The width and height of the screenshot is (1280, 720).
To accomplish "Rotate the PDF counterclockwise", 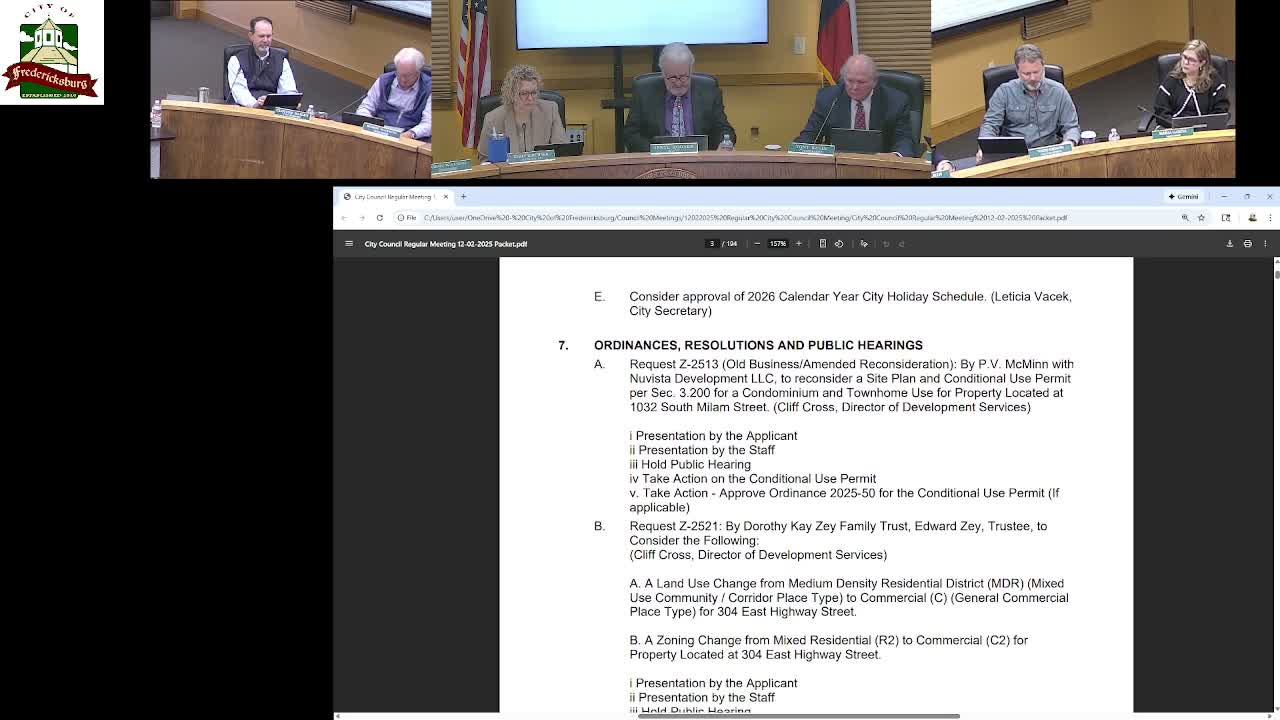I will pyautogui.click(x=839, y=244).
